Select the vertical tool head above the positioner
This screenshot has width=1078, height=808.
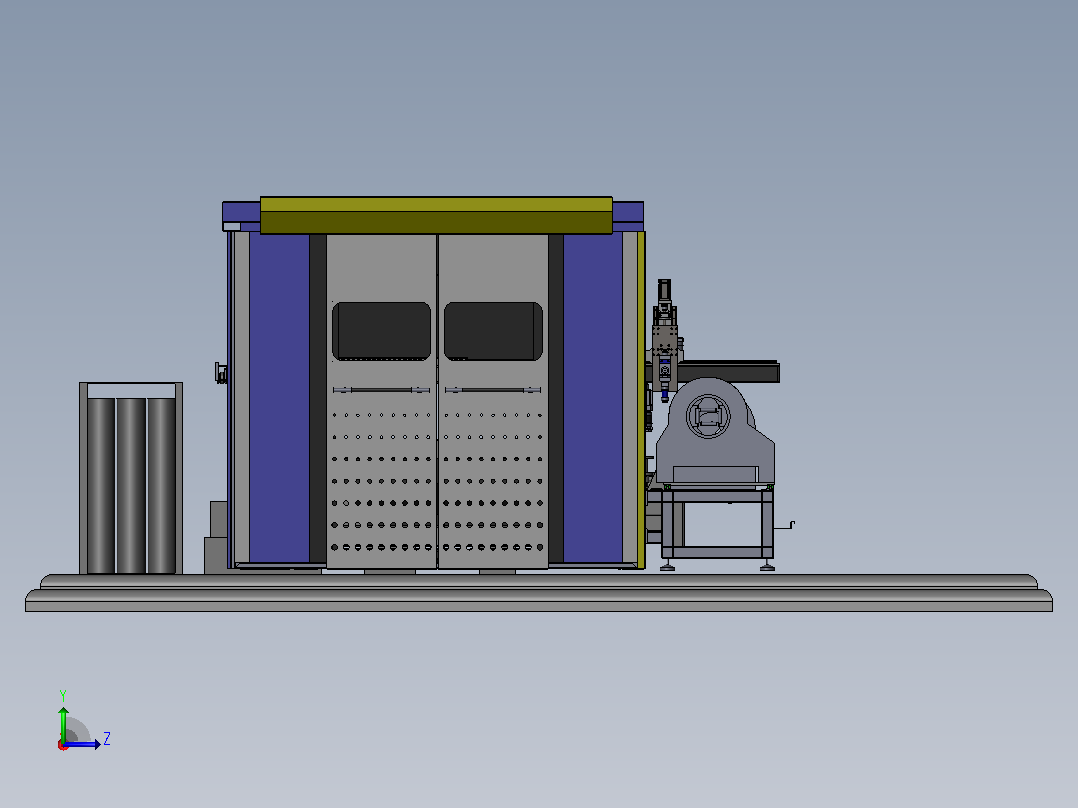click(665, 340)
